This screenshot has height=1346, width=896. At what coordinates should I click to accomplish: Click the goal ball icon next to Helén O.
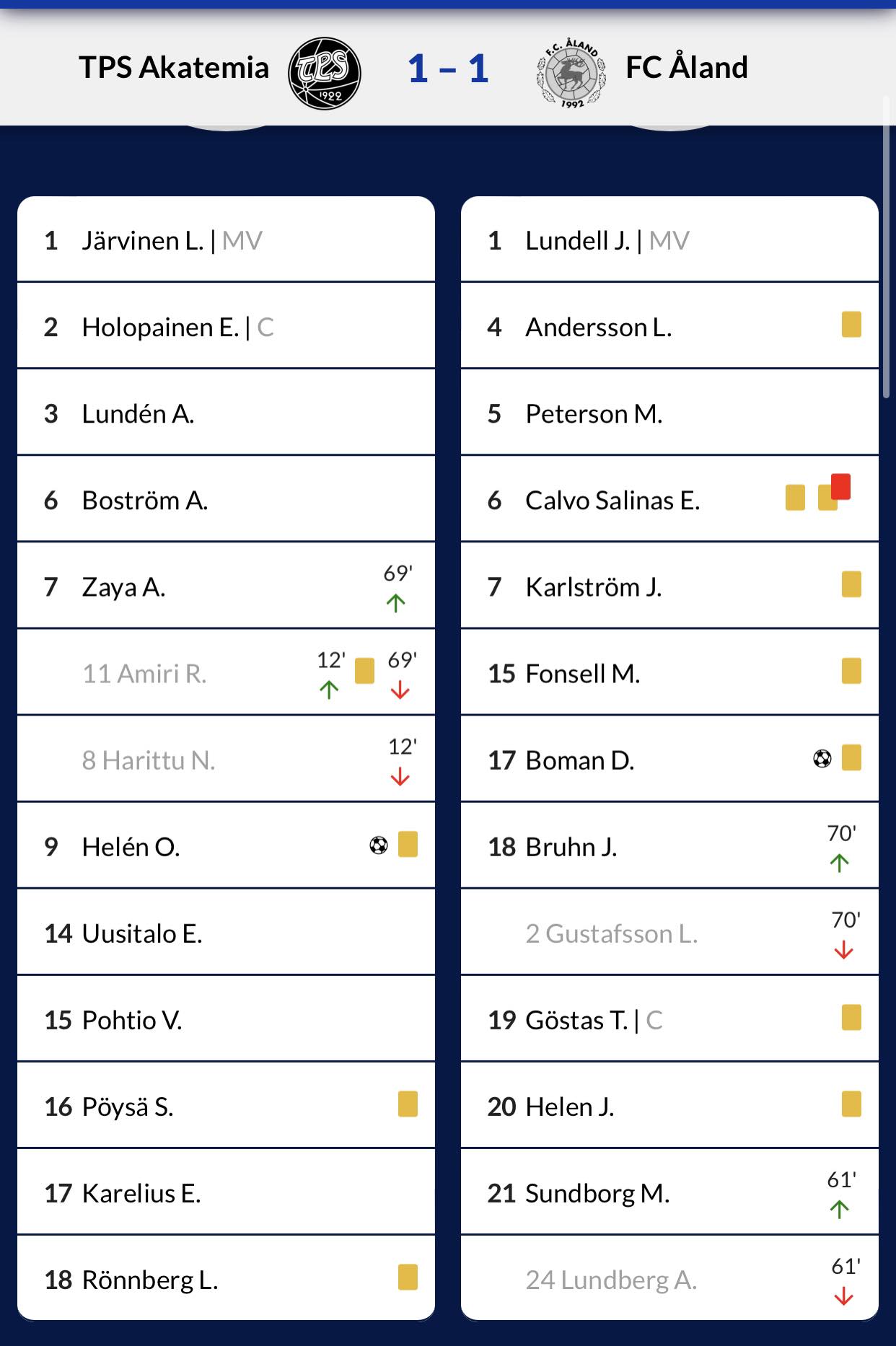379,845
